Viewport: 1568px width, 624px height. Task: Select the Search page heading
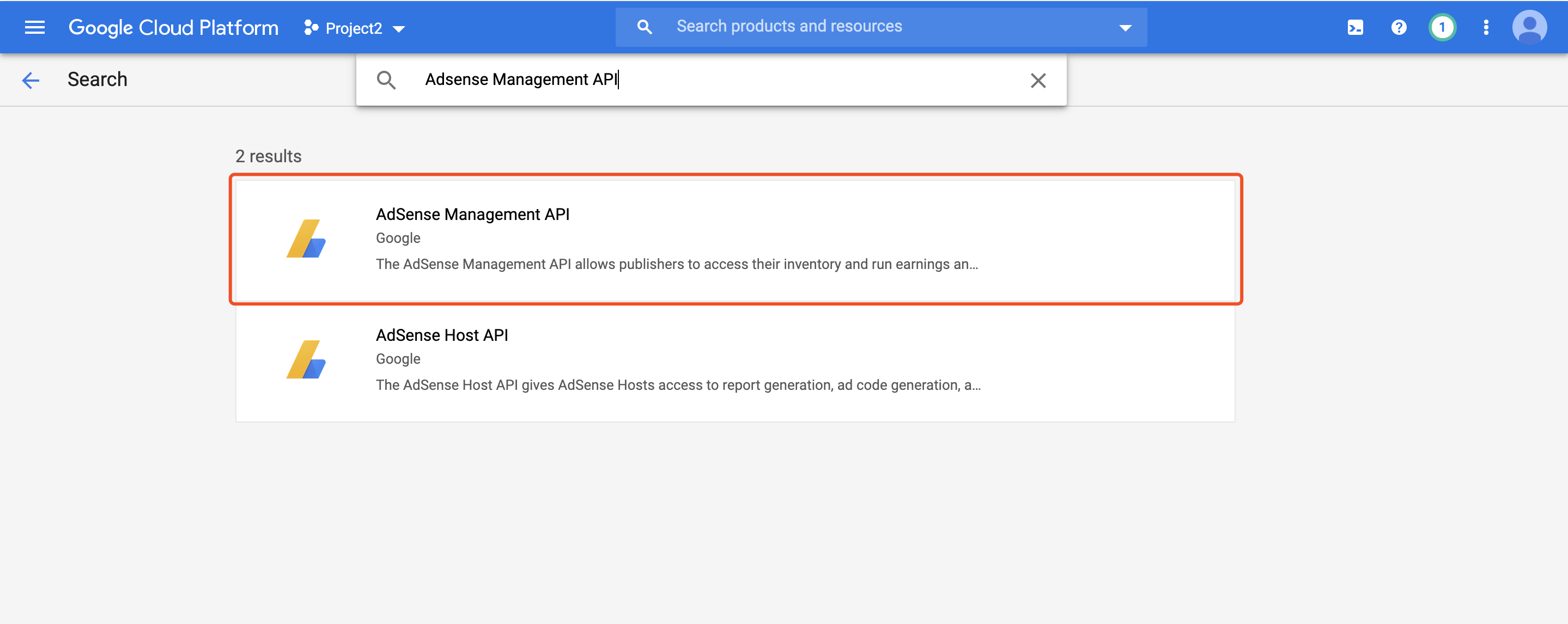point(98,79)
